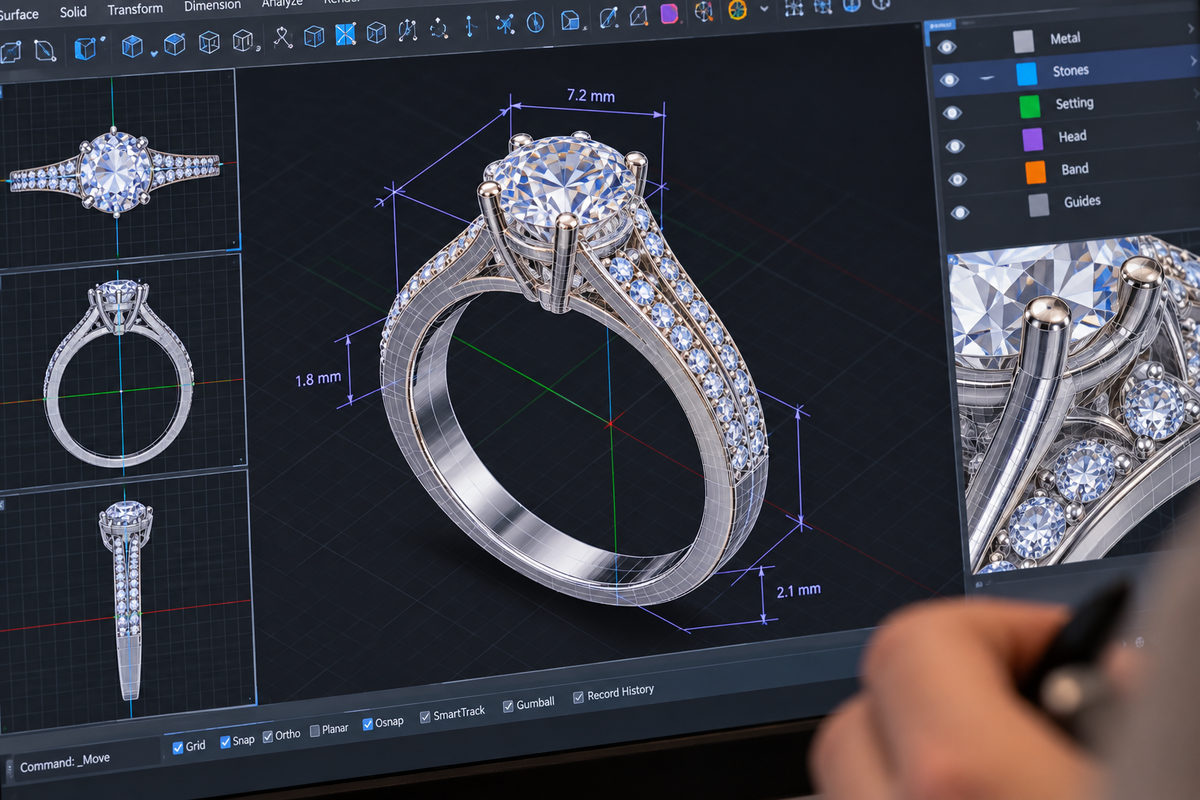Select the Band layer name
The image size is (1200, 800).
tap(1075, 169)
